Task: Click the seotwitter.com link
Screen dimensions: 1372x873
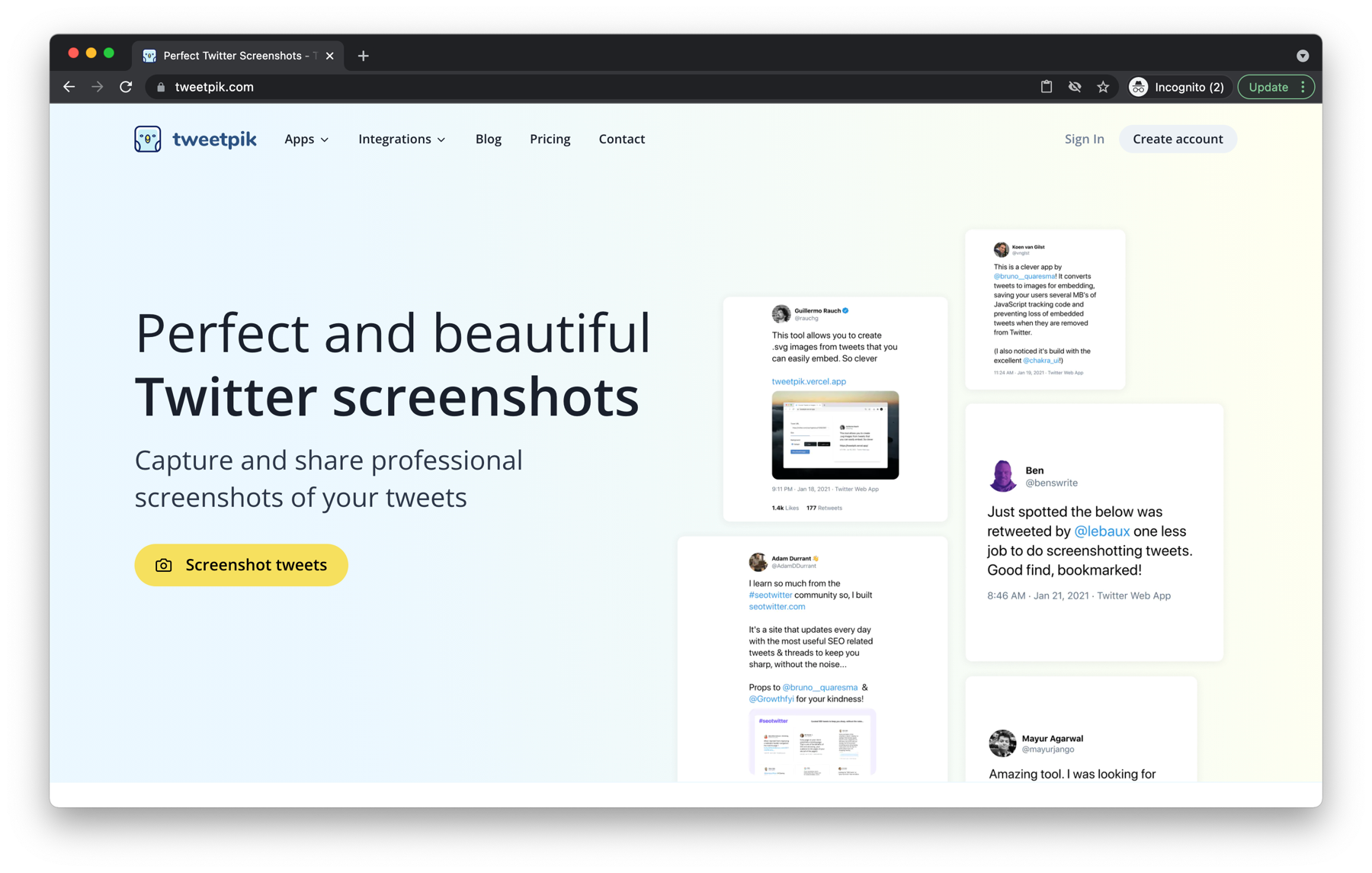Action: click(777, 607)
